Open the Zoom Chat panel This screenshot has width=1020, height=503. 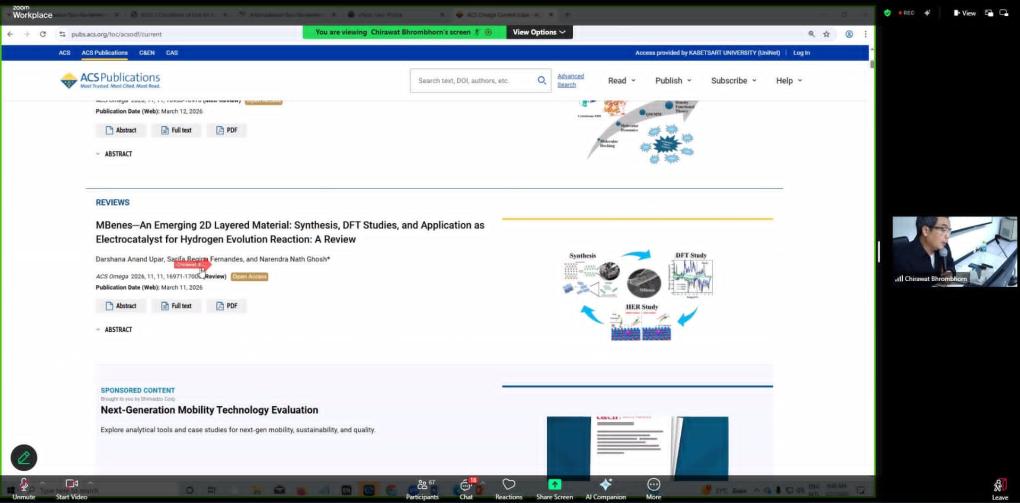point(465,486)
